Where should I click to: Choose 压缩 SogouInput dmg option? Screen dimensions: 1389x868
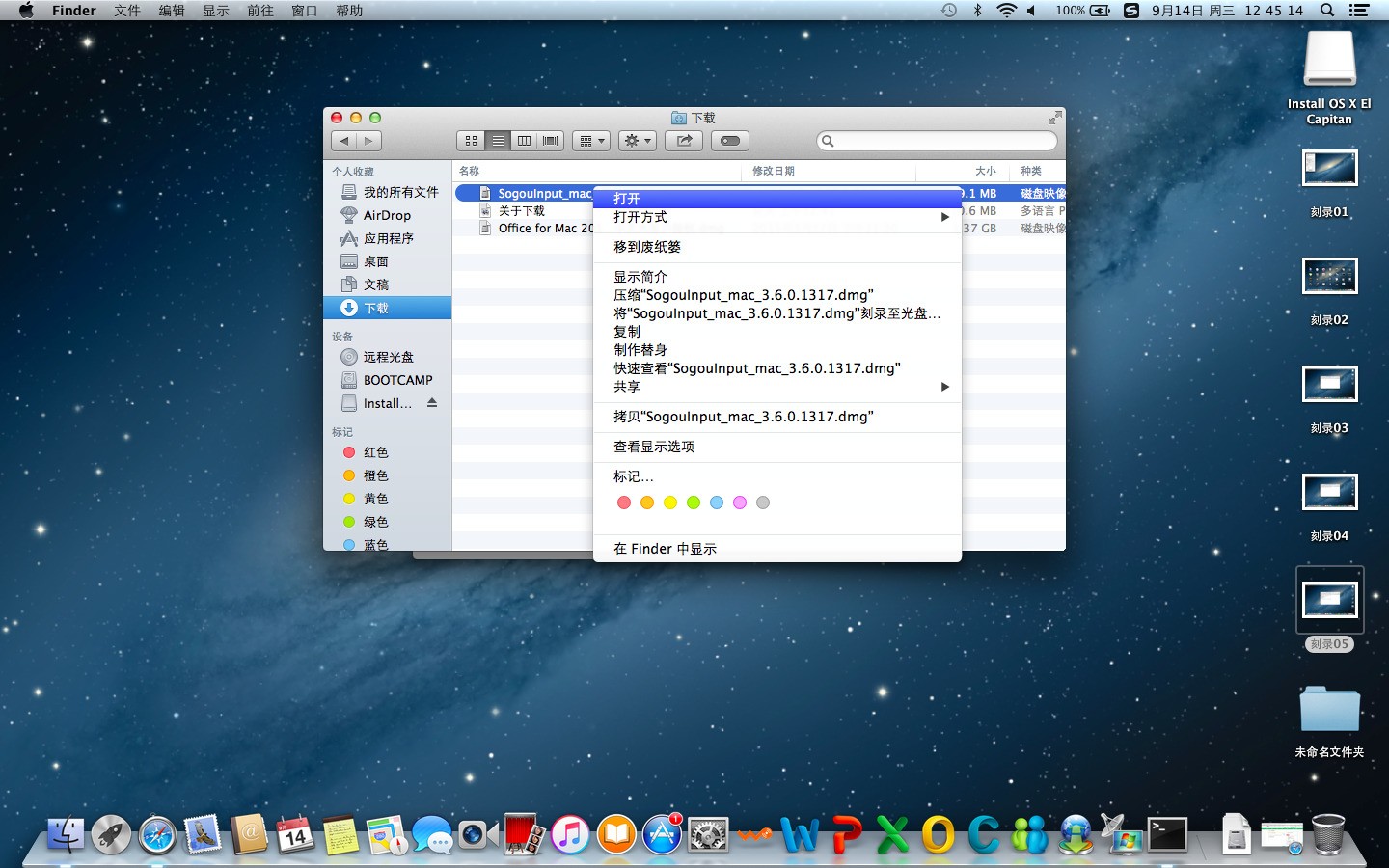777,295
